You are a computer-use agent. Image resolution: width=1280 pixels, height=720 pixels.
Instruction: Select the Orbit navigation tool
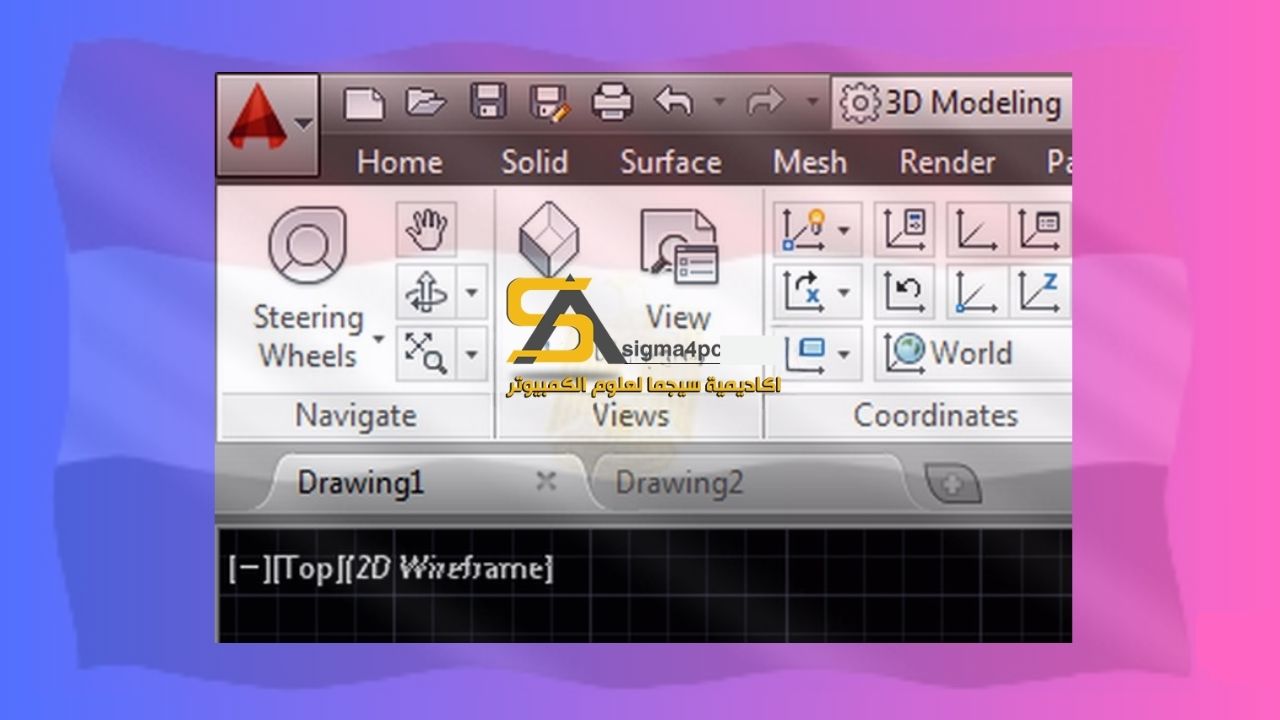[427, 294]
